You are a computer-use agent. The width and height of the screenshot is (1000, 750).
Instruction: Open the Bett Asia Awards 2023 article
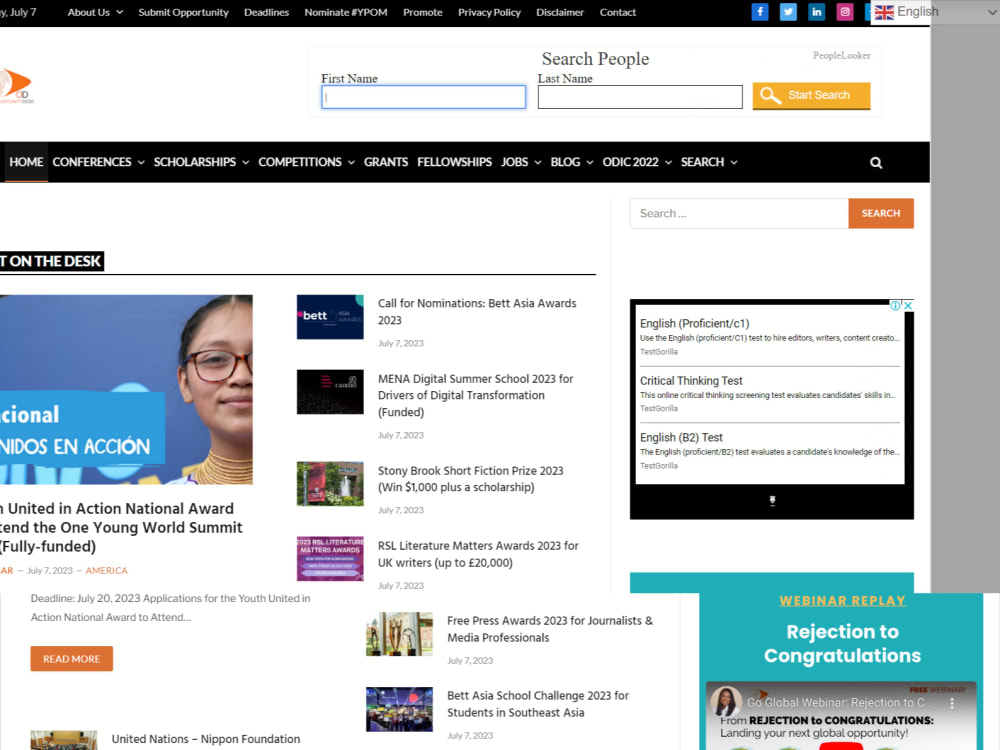click(477, 311)
